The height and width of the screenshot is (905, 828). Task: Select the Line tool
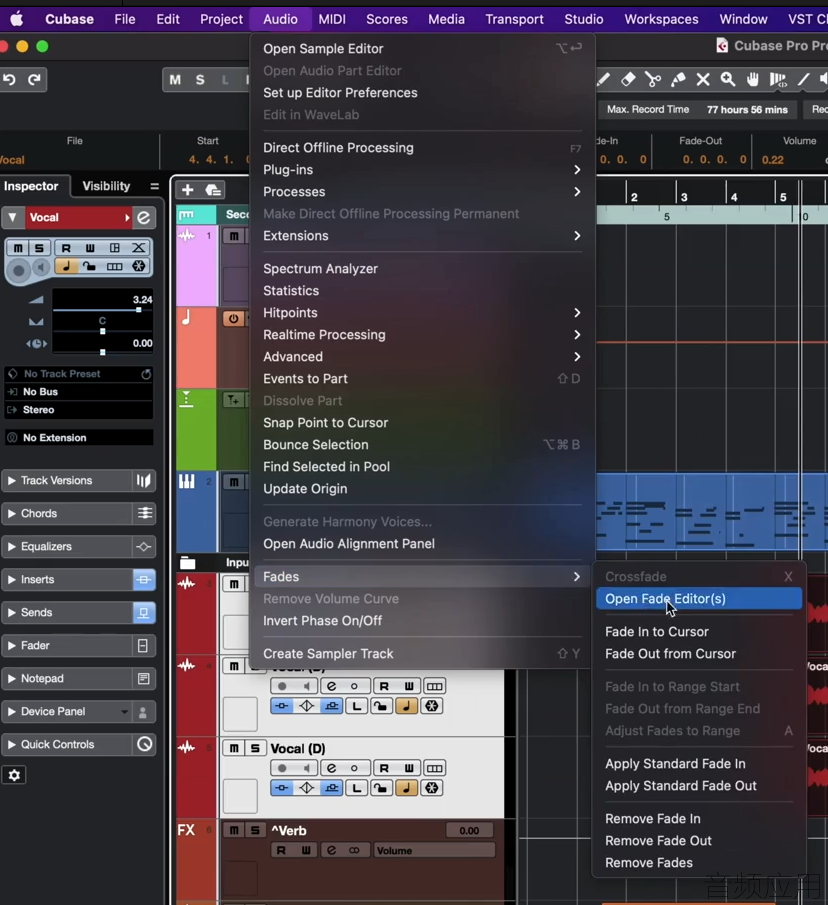(x=803, y=80)
